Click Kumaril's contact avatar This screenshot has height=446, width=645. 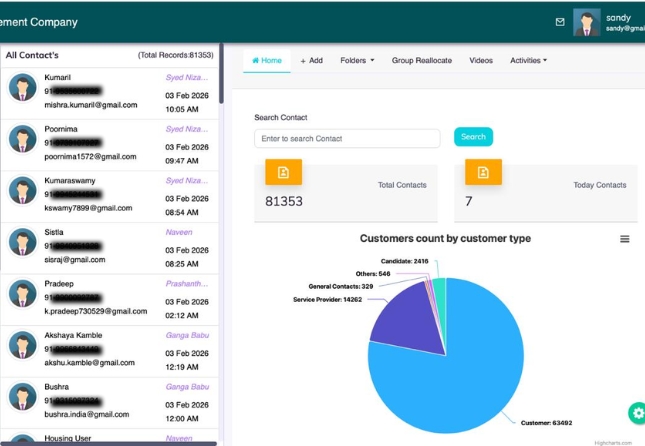[23, 88]
